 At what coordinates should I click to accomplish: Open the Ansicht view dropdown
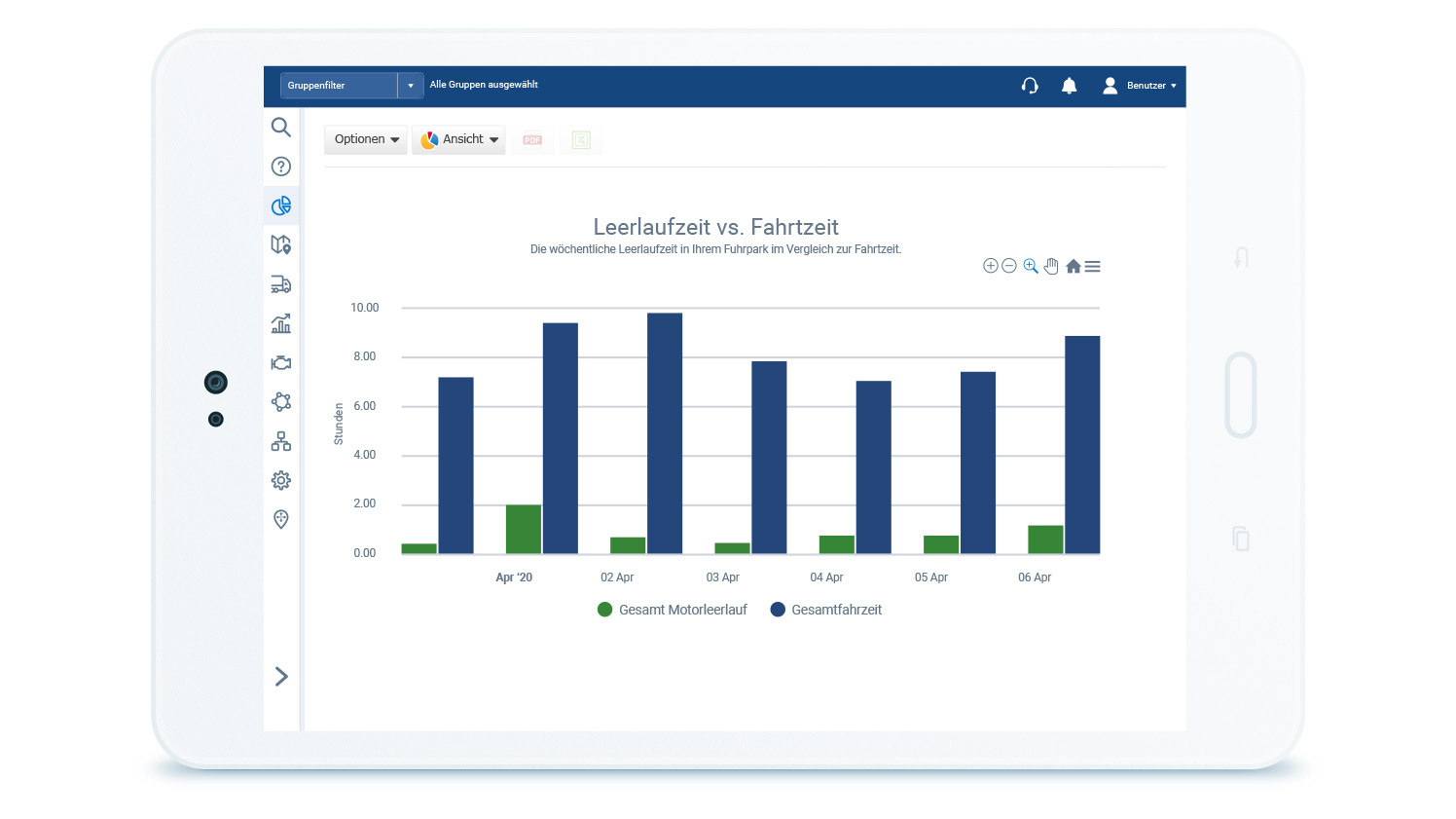point(459,139)
